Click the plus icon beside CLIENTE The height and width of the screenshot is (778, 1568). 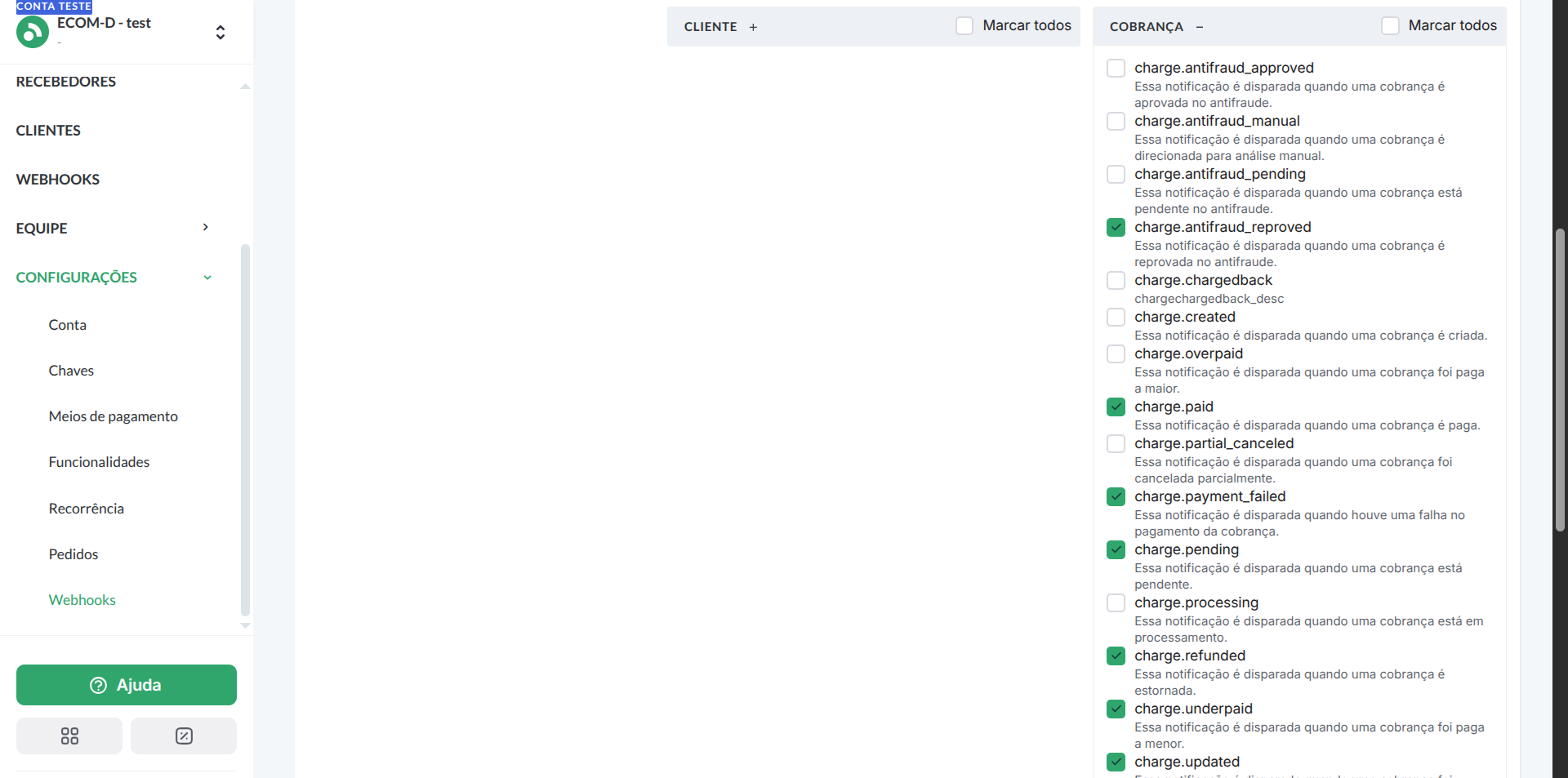pos(753,27)
